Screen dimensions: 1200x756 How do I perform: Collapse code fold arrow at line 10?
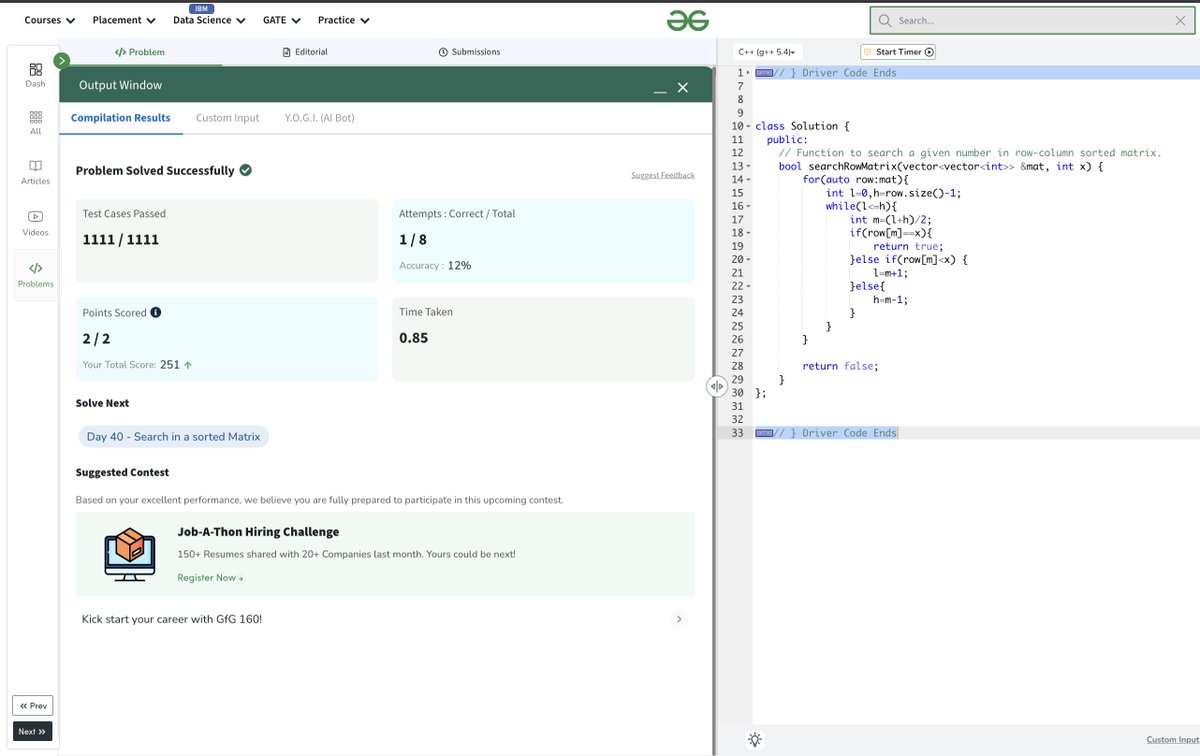(x=748, y=126)
